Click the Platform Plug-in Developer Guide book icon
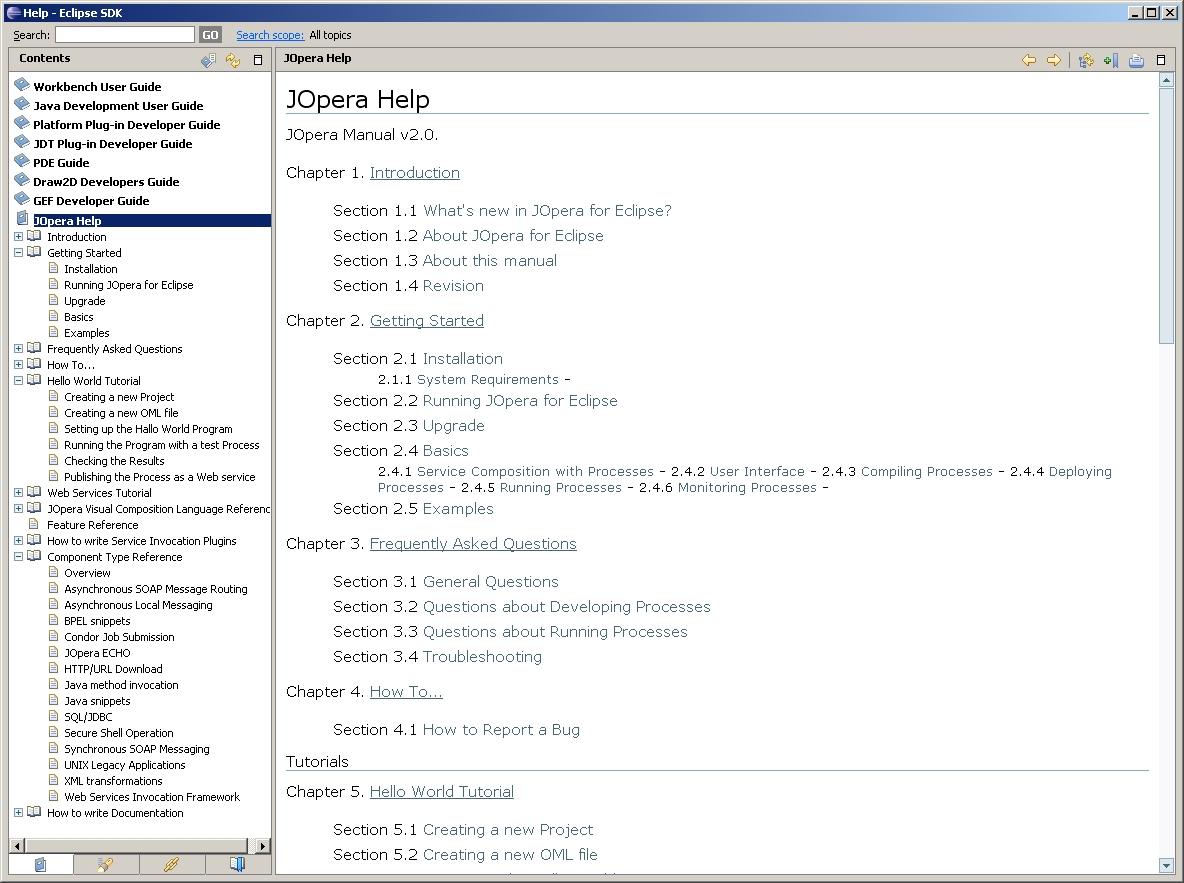 pyautogui.click(x=22, y=123)
